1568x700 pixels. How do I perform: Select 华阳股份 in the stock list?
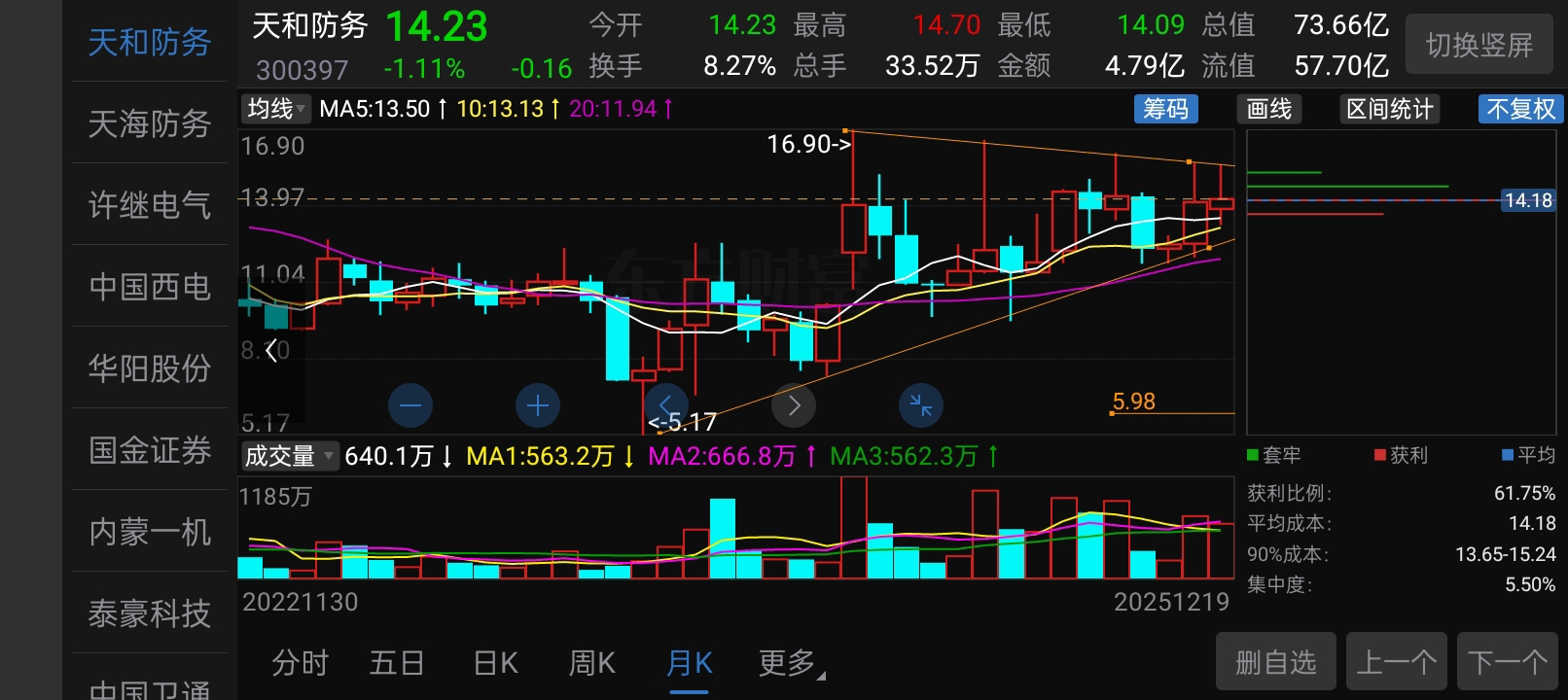tap(150, 368)
